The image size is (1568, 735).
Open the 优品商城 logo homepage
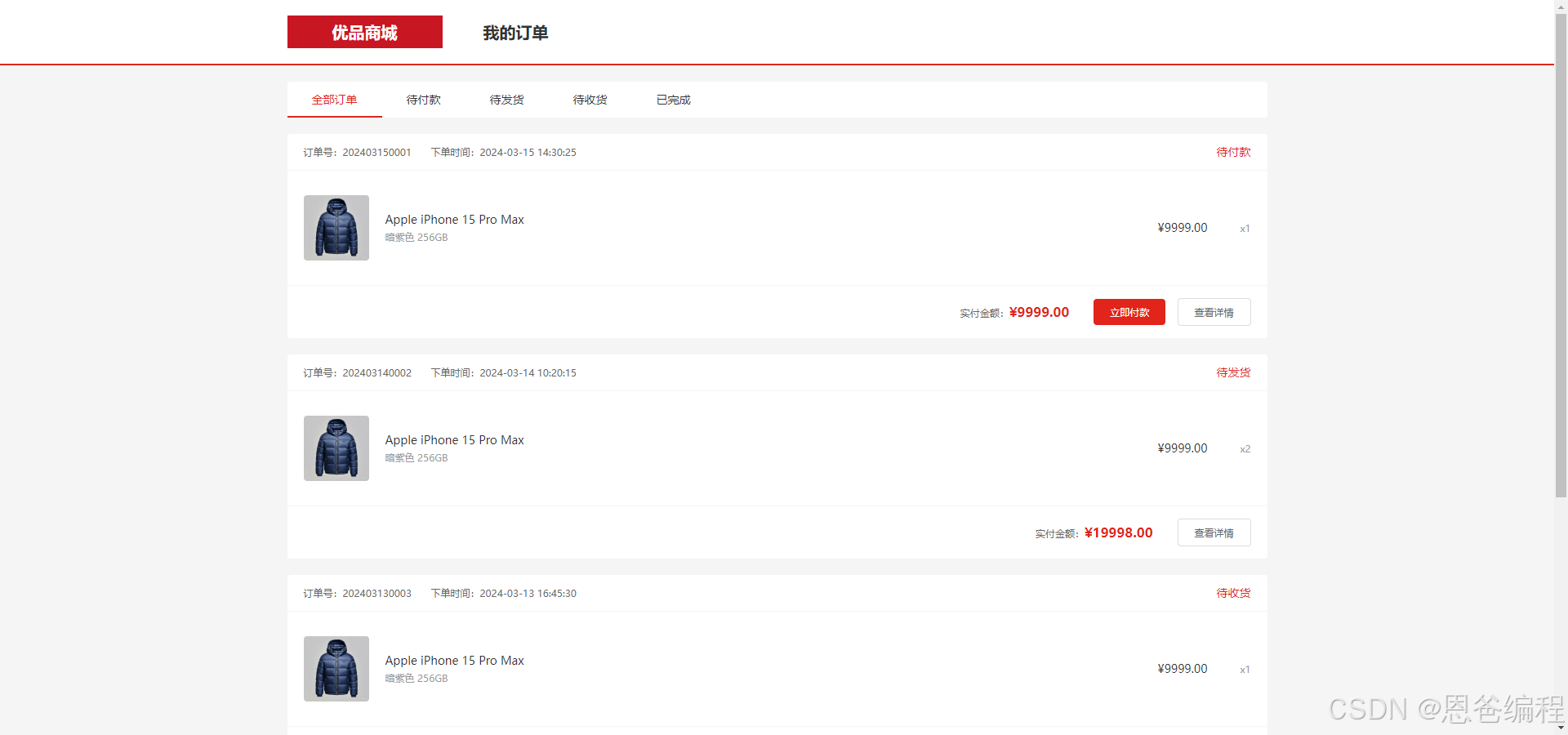click(x=364, y=32)
